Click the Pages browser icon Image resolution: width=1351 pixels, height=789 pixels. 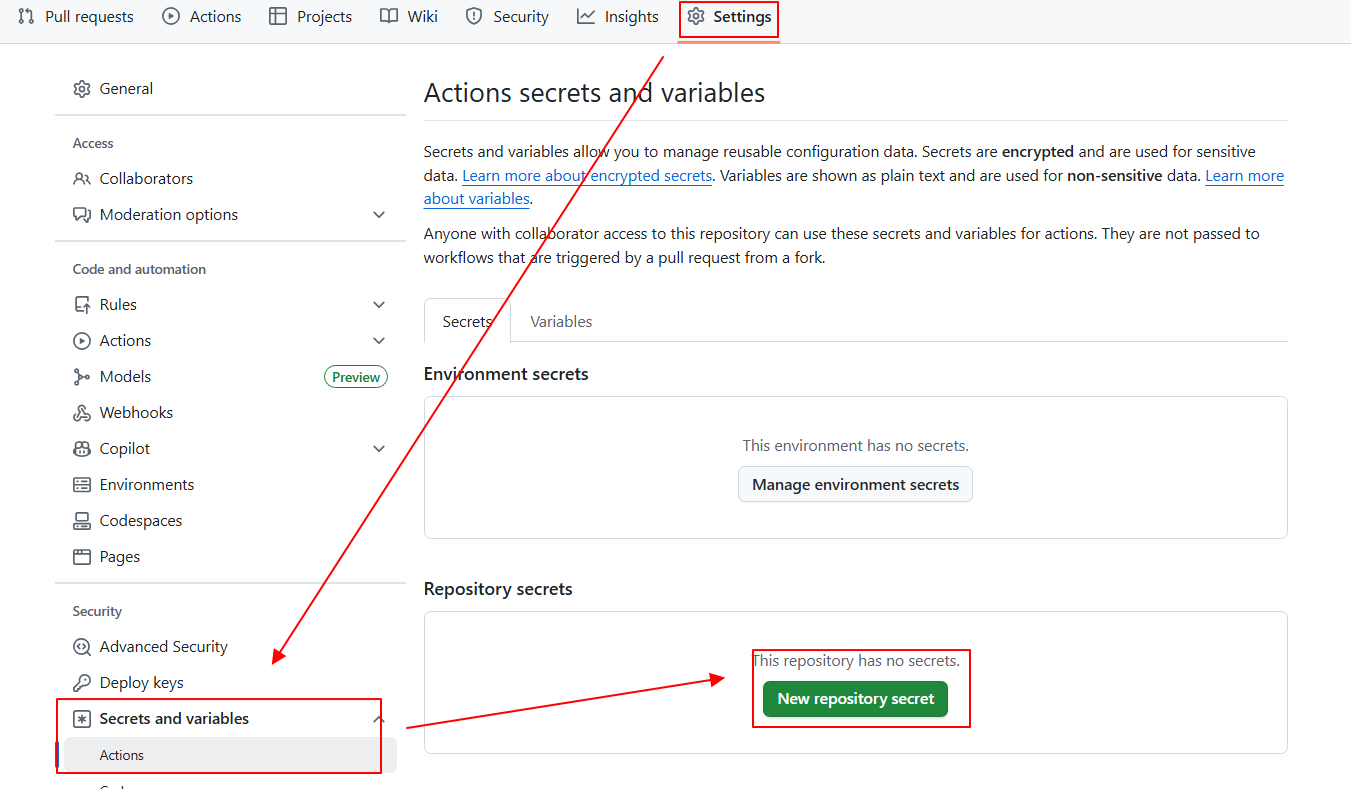click(x=82, y=557)
